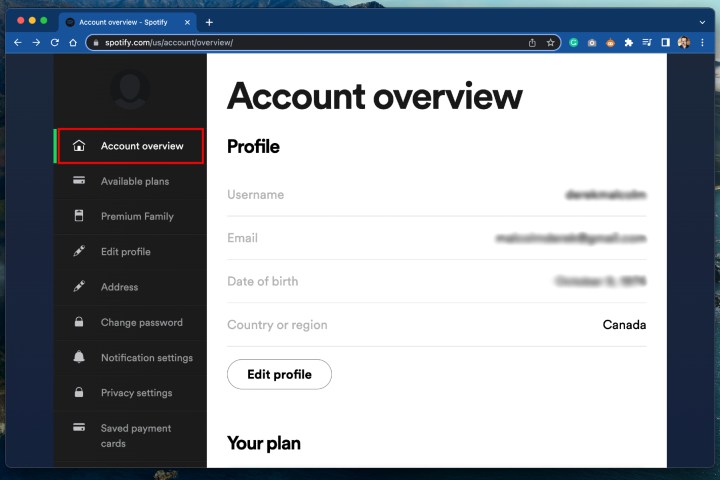Click the bell icon for Notification settings
The image size is (720, 480).
click(x=79, y=357)
